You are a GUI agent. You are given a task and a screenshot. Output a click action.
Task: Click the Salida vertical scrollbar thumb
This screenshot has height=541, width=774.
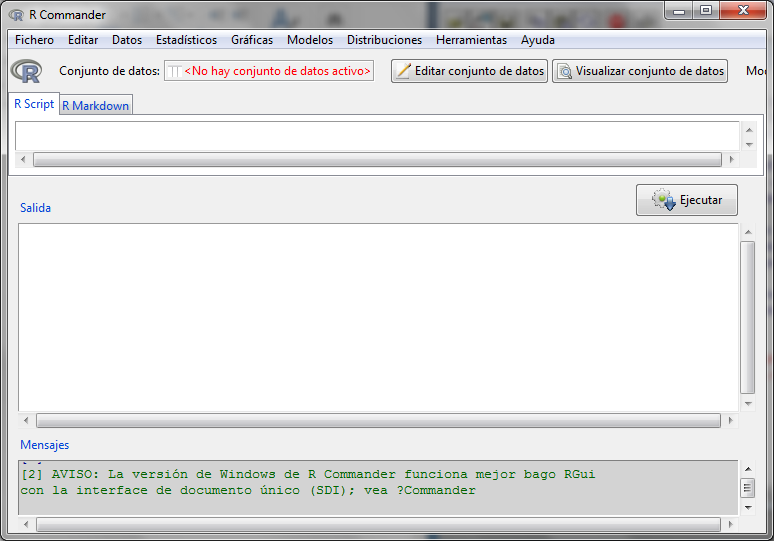tap(748, 318)
